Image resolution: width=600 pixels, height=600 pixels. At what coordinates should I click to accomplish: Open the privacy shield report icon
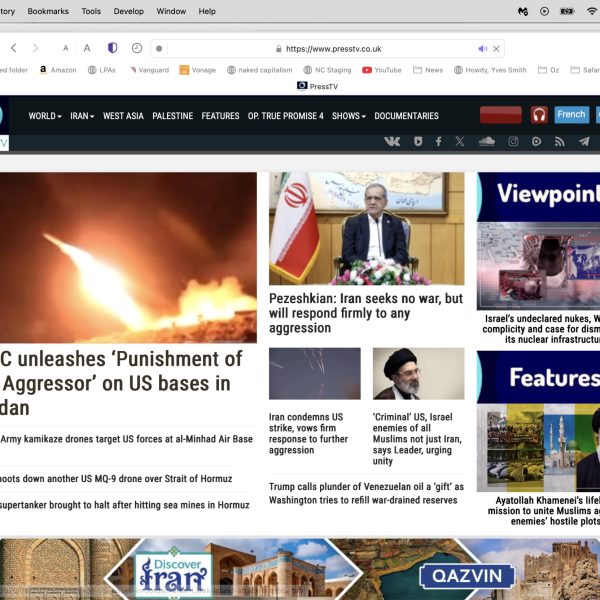click(x=112, y=48)
